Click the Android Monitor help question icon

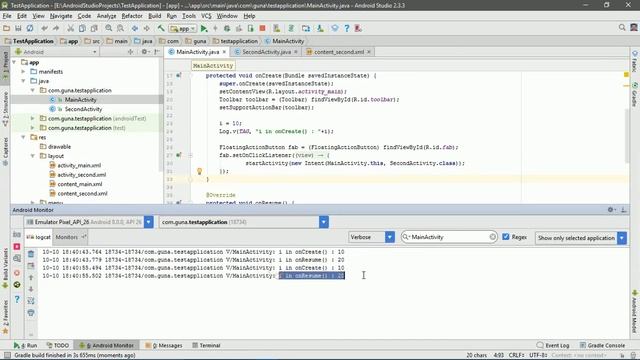click(17, 299)
